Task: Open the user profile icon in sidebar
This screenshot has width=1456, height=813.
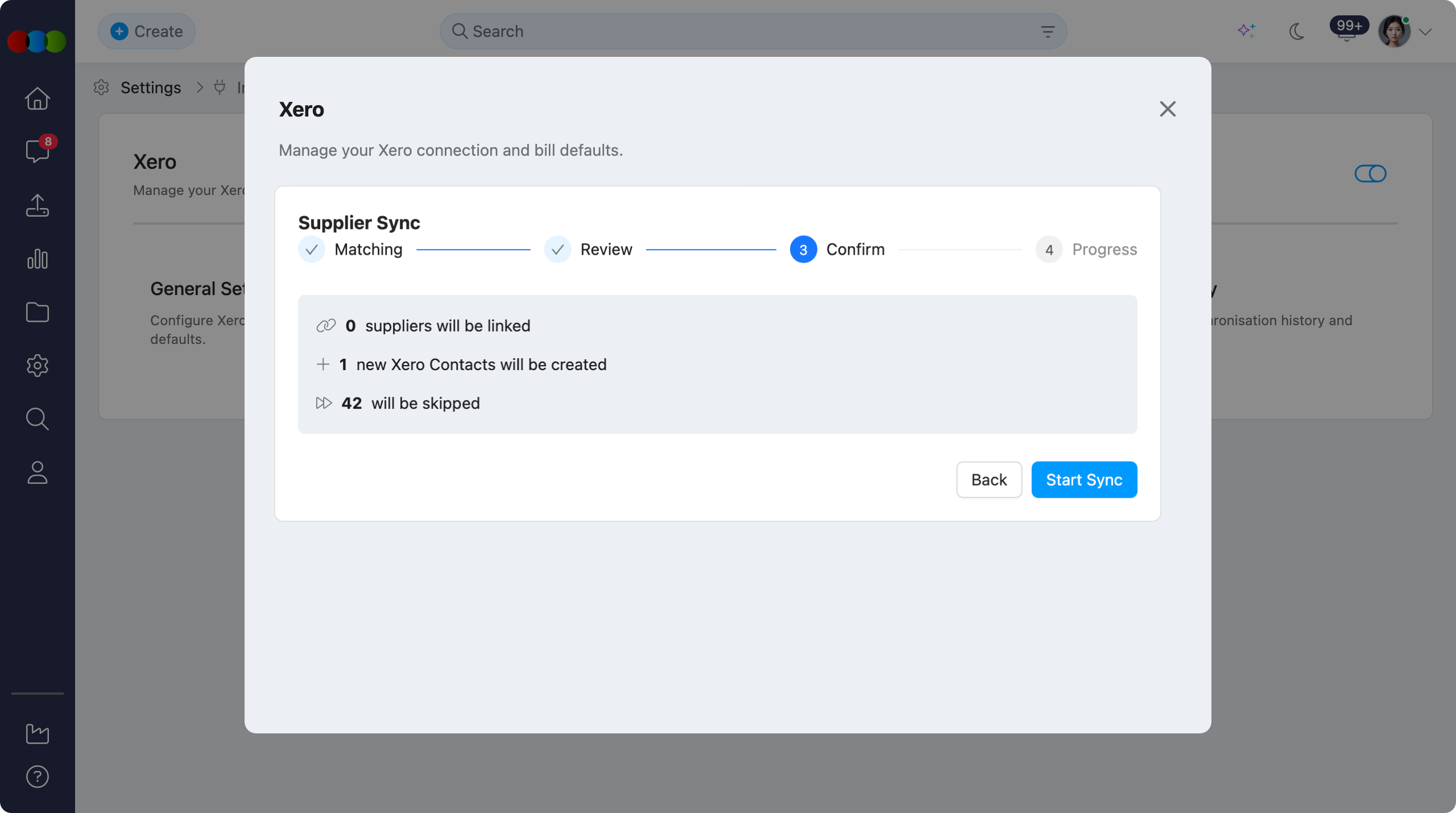Action: 38,472
